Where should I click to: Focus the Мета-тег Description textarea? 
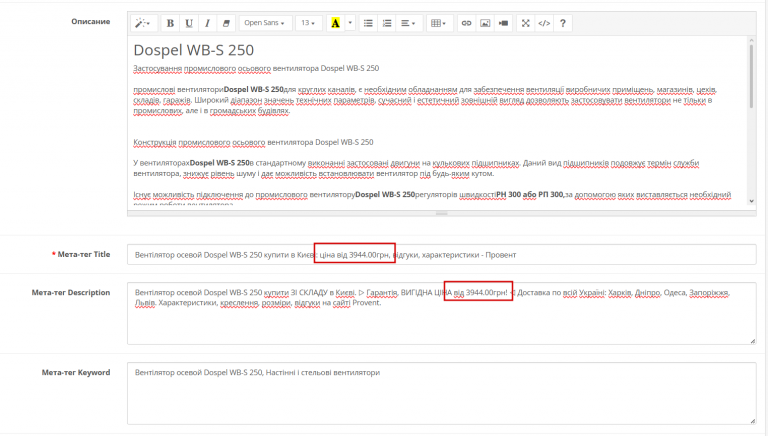pos(441,314)
